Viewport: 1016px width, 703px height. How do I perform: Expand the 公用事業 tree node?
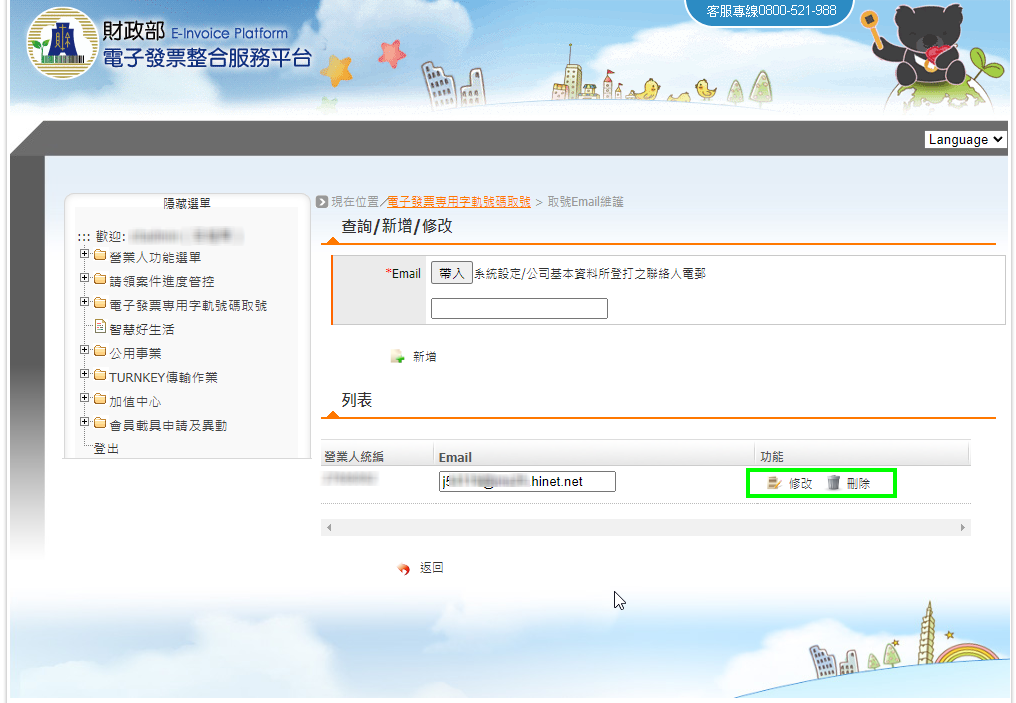85,352
